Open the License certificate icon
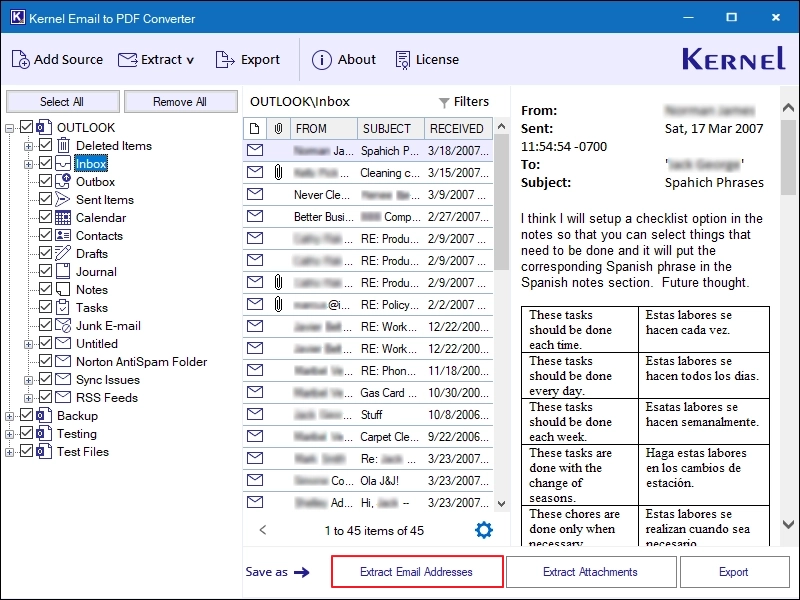 [403, 60]
